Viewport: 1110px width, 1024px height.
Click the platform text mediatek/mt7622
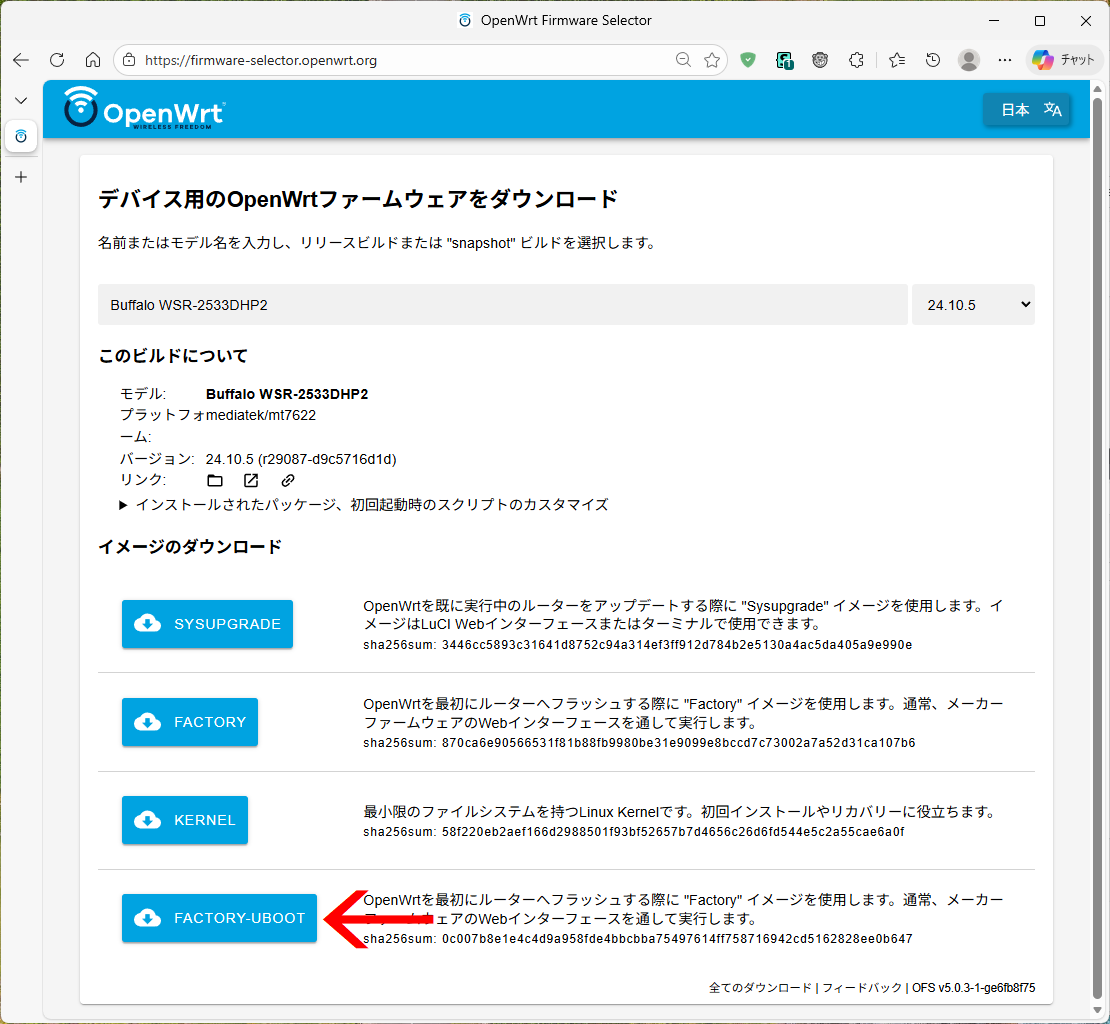point(261,415)
